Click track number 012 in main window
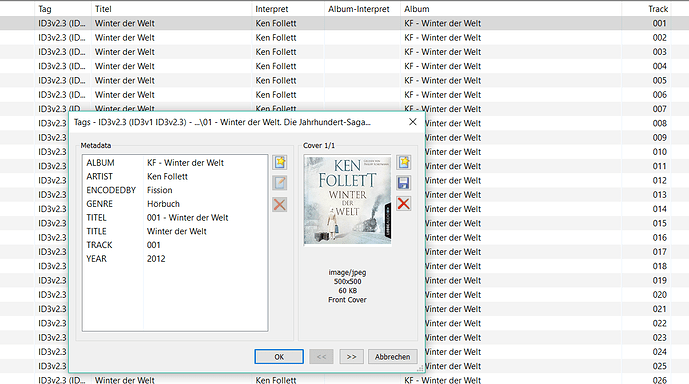Image resolution: width=689 pixels, height=384 pixels. (659, 180)
